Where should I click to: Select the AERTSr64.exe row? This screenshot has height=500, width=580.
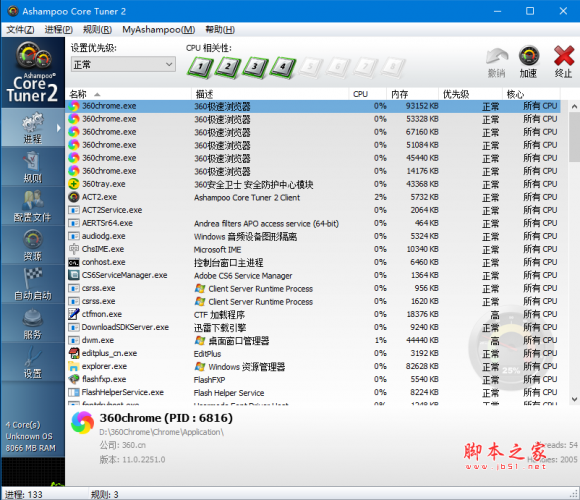(x=313, y=223)
